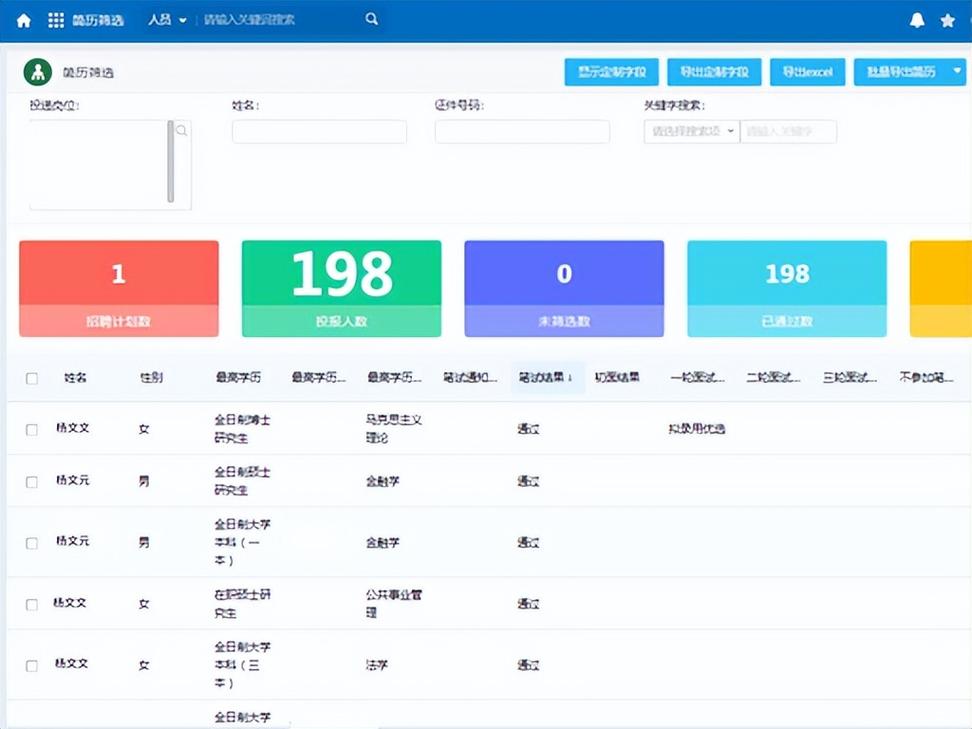
Task: Open the 请选择搜索项 dropdown
Action: pos(692,131)
